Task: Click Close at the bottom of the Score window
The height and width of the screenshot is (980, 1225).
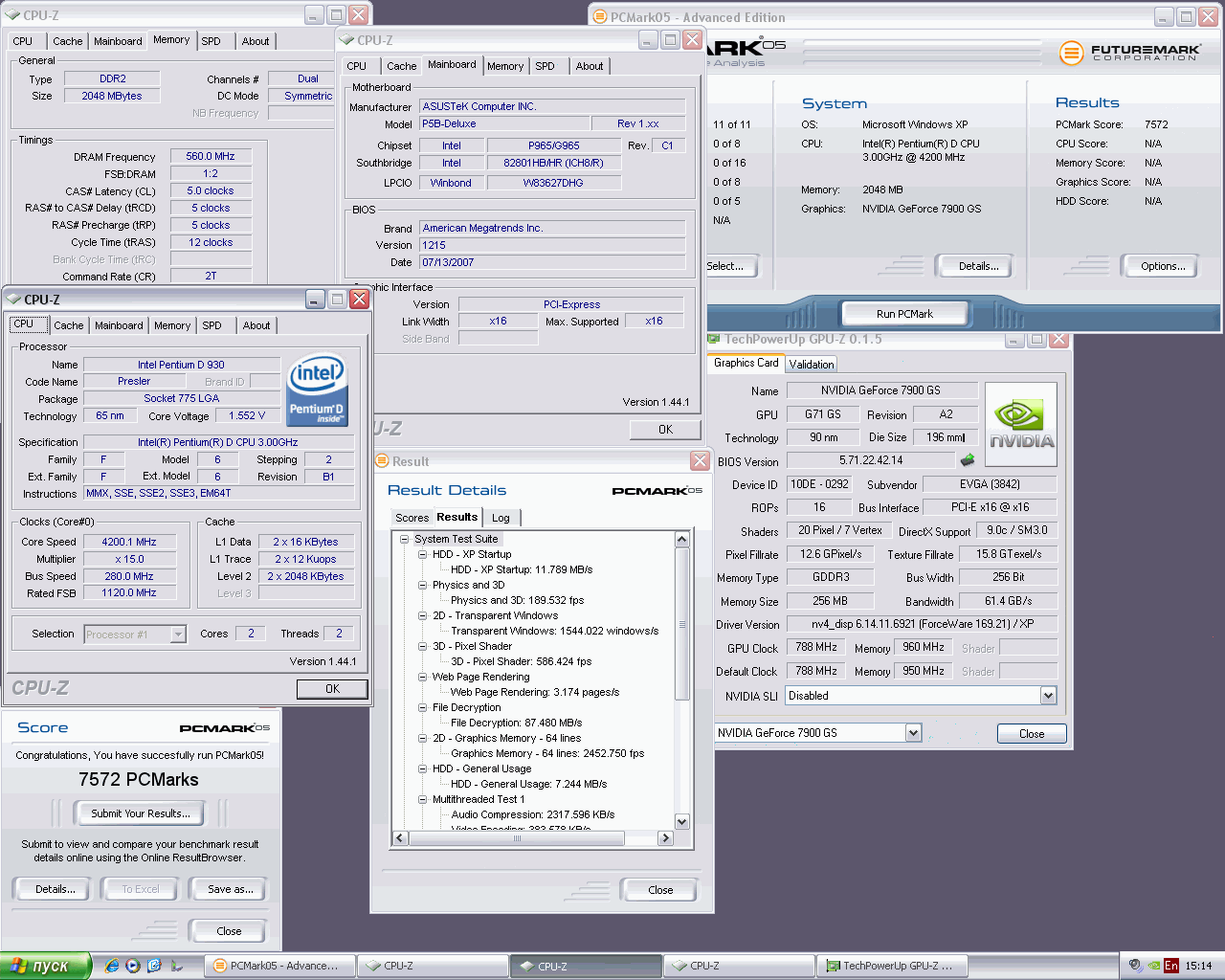Action: click(x=229, y=931)
